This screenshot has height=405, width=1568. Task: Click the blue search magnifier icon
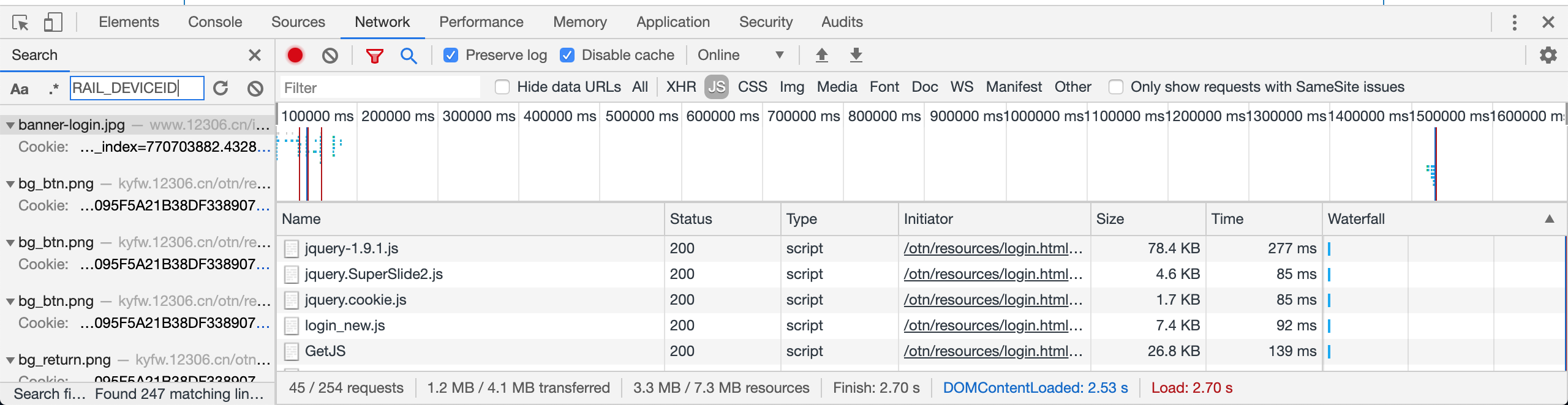(409, 56)
